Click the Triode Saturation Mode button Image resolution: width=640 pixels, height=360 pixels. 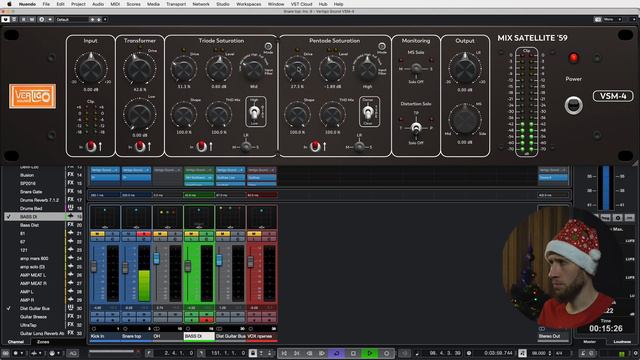[268, 46]
